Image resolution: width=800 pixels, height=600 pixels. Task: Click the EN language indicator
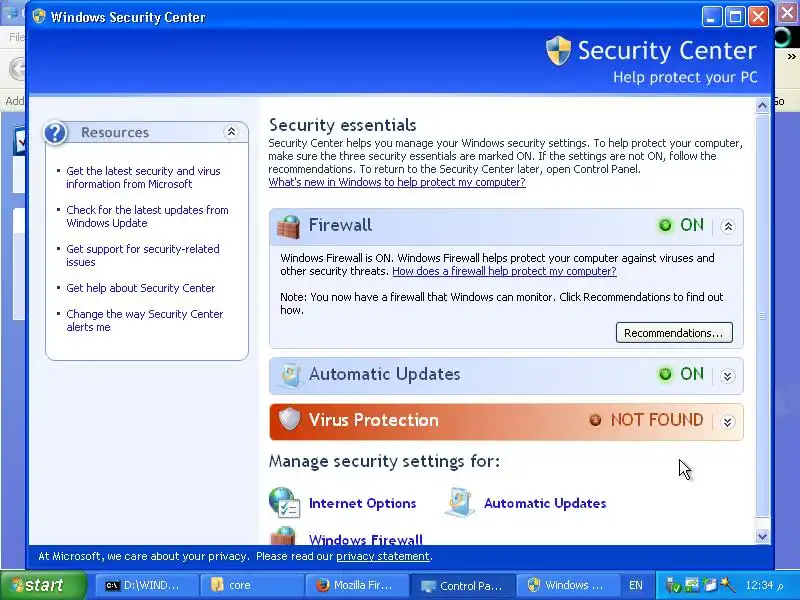click(x=636, y=585)
